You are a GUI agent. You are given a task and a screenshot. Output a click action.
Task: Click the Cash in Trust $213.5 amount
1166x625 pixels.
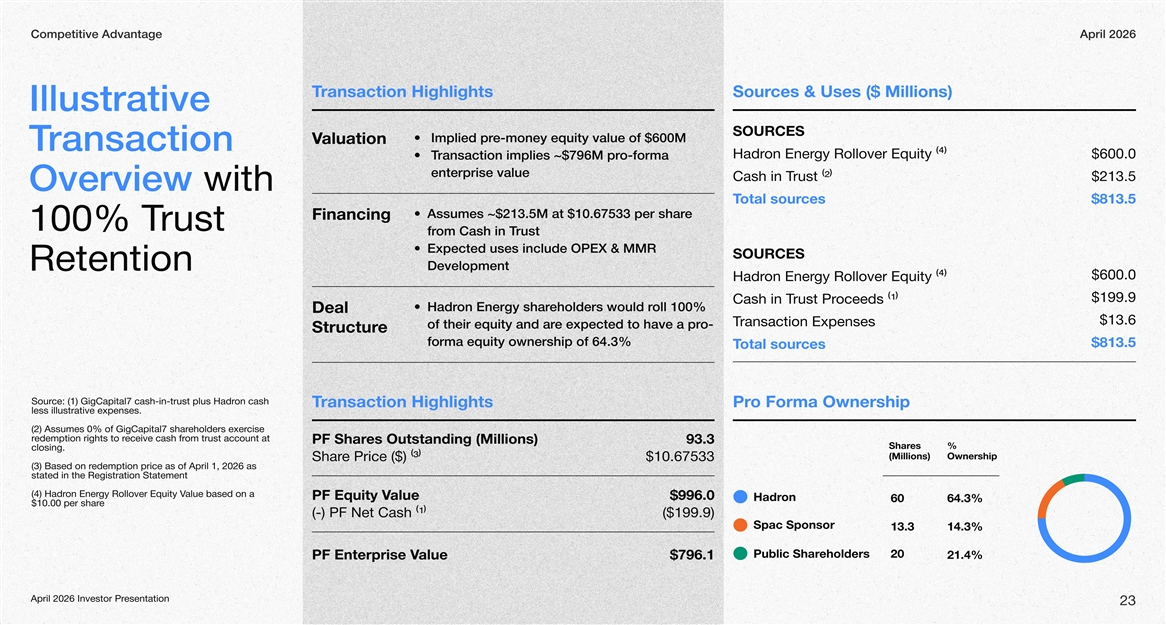[x=1112, y=177]
